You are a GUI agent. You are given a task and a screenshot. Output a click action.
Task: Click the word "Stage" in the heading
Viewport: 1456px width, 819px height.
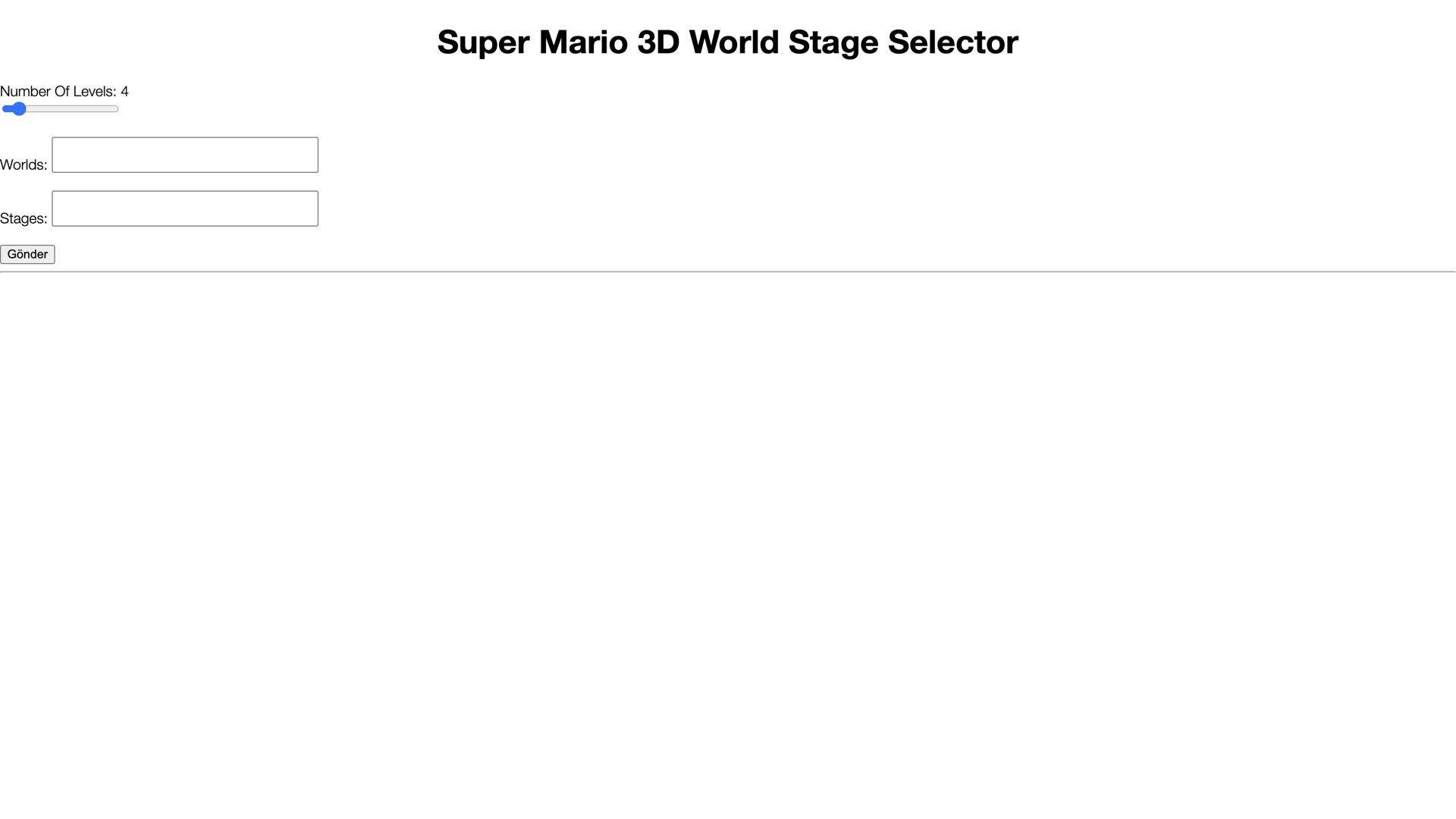tap(833, 42)
